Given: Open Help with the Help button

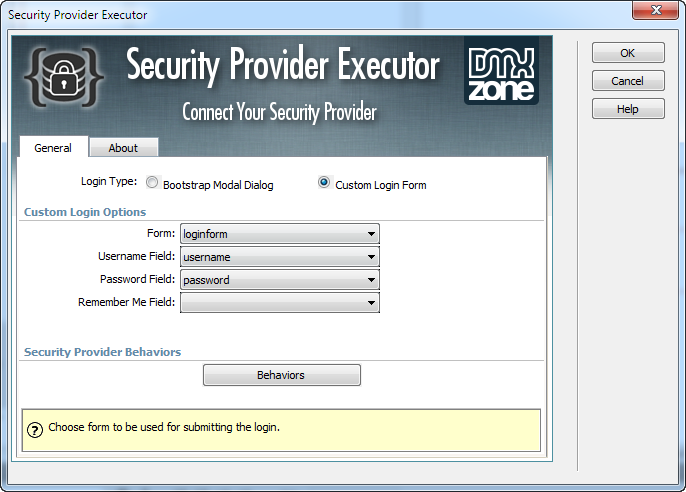Looking at the screenshot, I should 628,109.
